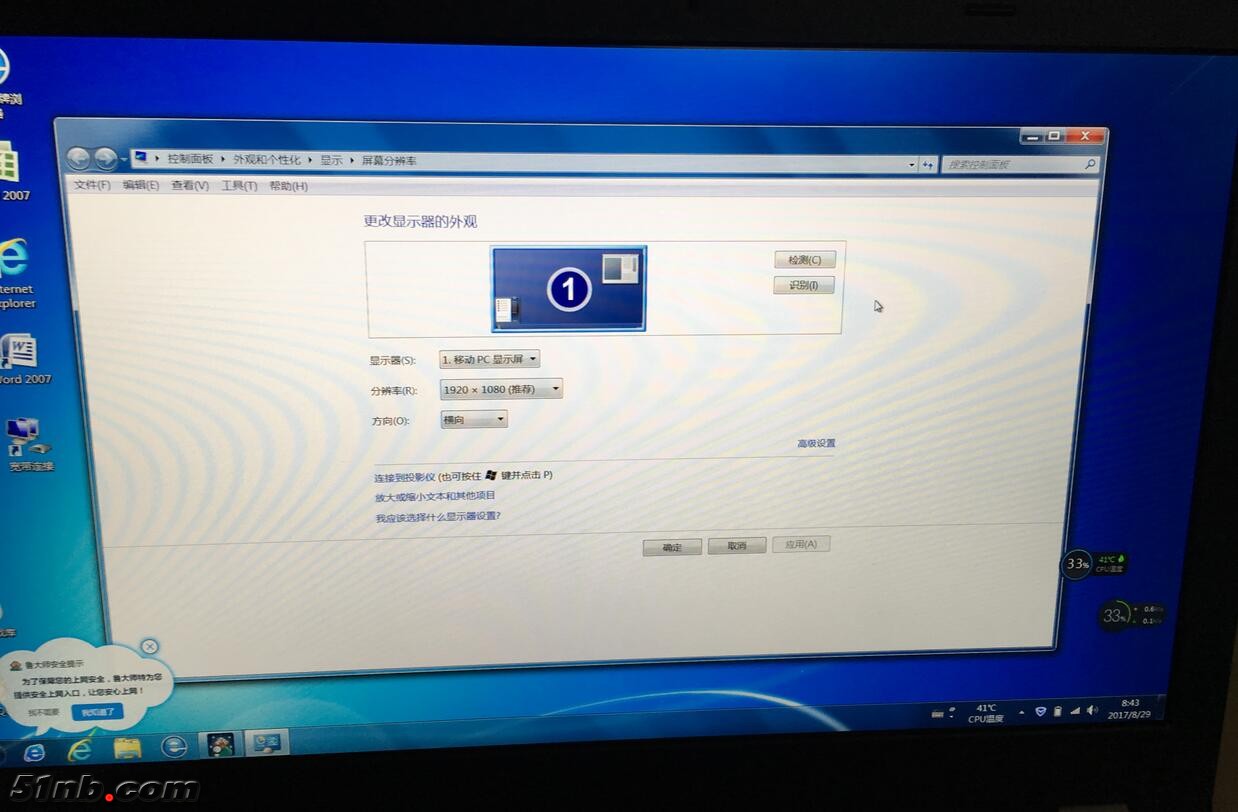Go back with the window's Back arrow

tap(78, 158)
